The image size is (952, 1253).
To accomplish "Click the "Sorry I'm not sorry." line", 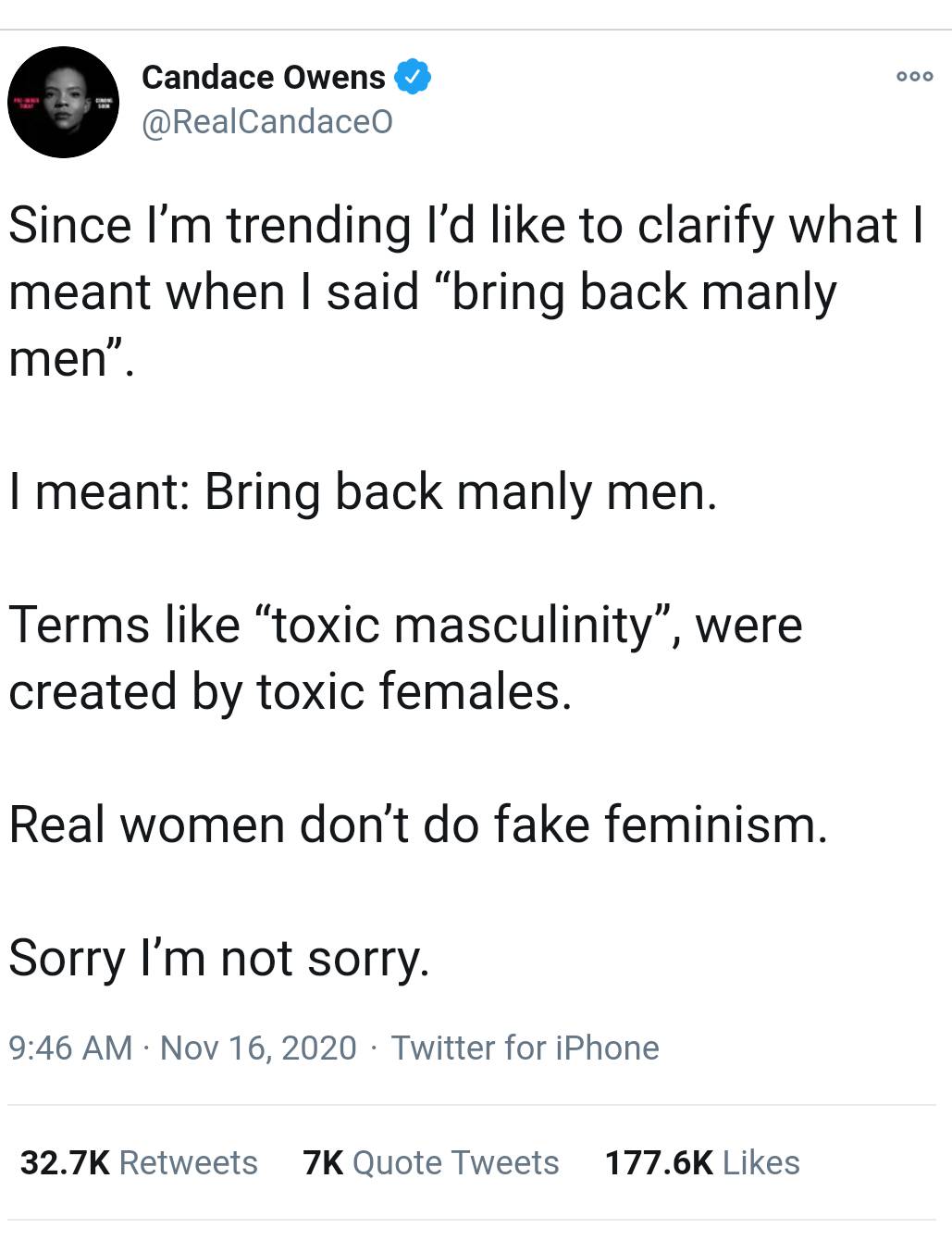I will (x=219, y=958).
